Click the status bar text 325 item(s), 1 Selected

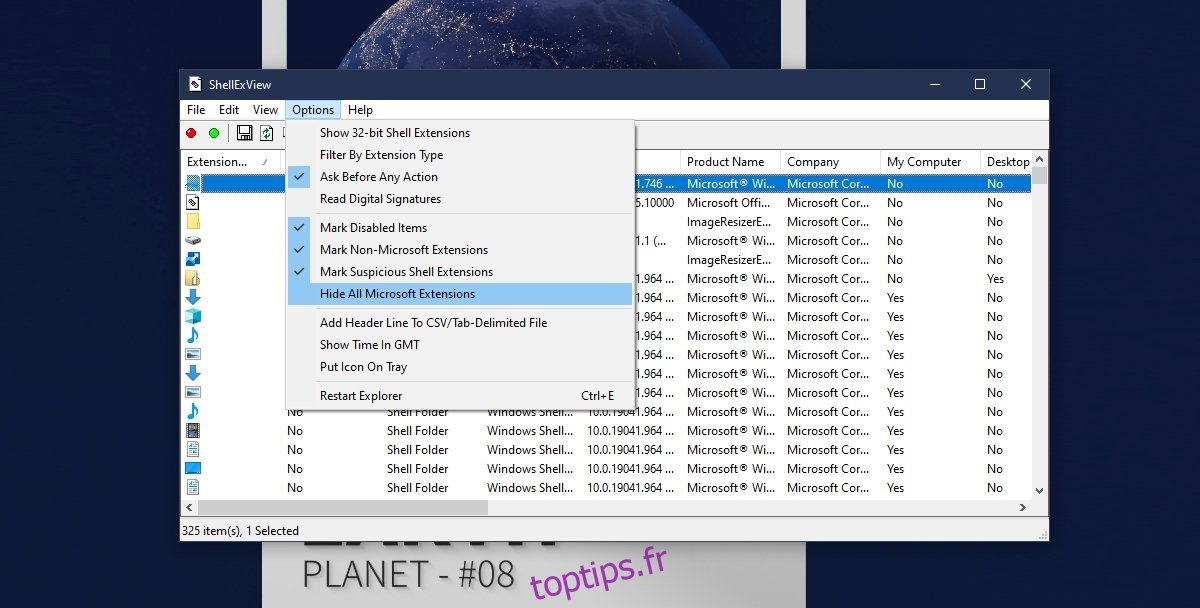tap(240, 531)
